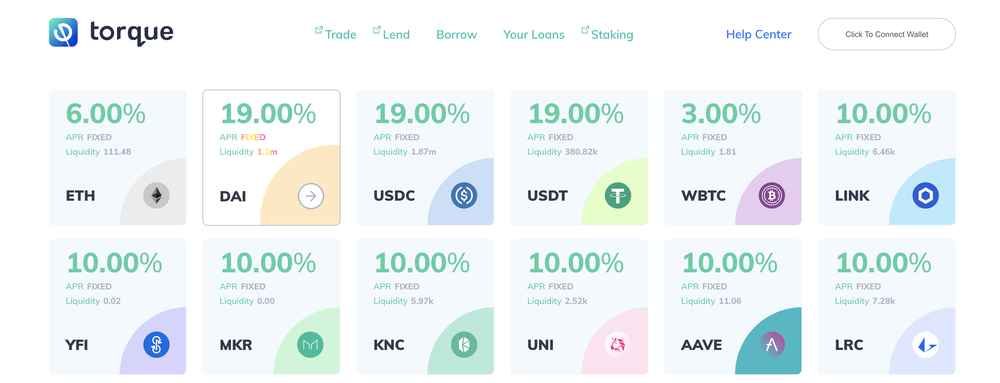Screen dimensions: 1000x383
Task: Click the YFI coin icon
Action: (x=156, y=345)
